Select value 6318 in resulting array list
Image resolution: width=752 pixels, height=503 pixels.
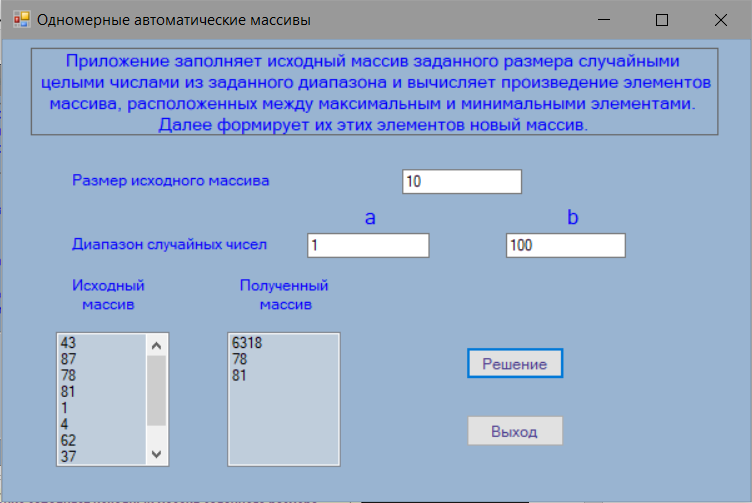click(x=284, y=343)
